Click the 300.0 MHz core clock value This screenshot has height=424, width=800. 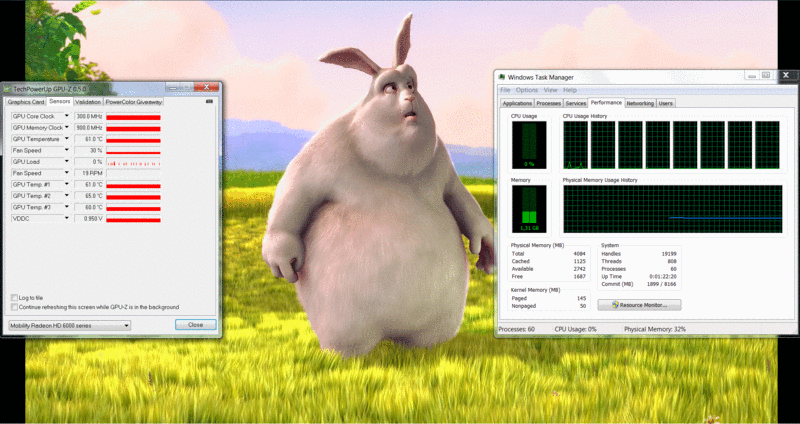tap(89, 117)
